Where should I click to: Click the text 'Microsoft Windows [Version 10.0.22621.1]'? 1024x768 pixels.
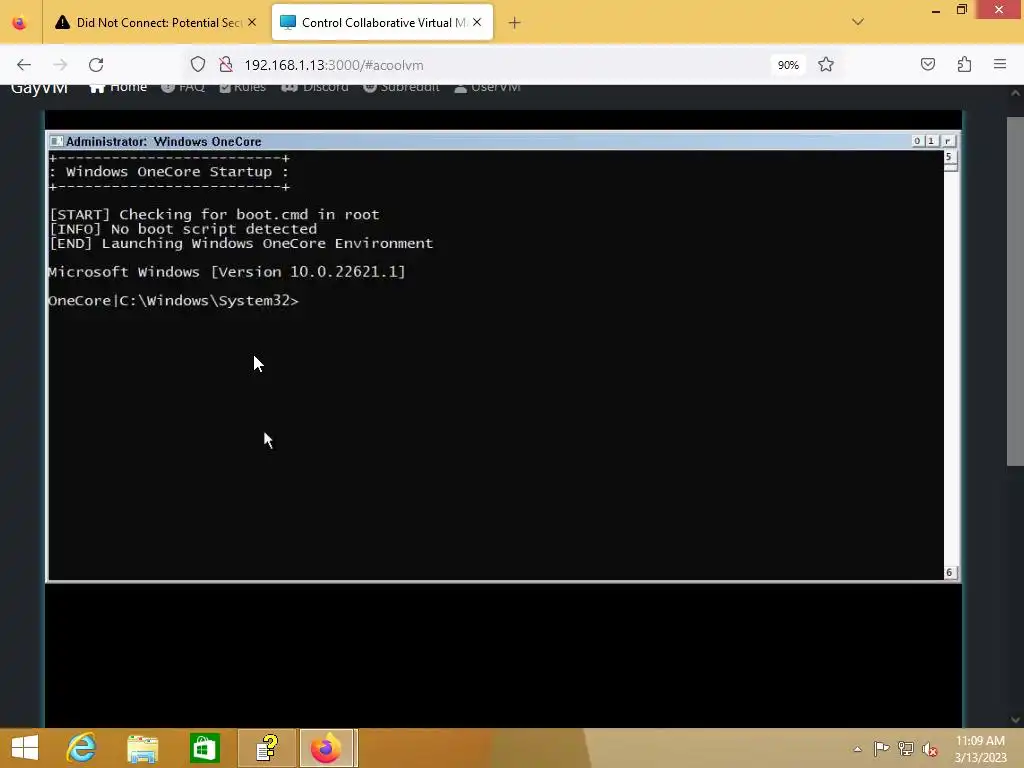227,272
